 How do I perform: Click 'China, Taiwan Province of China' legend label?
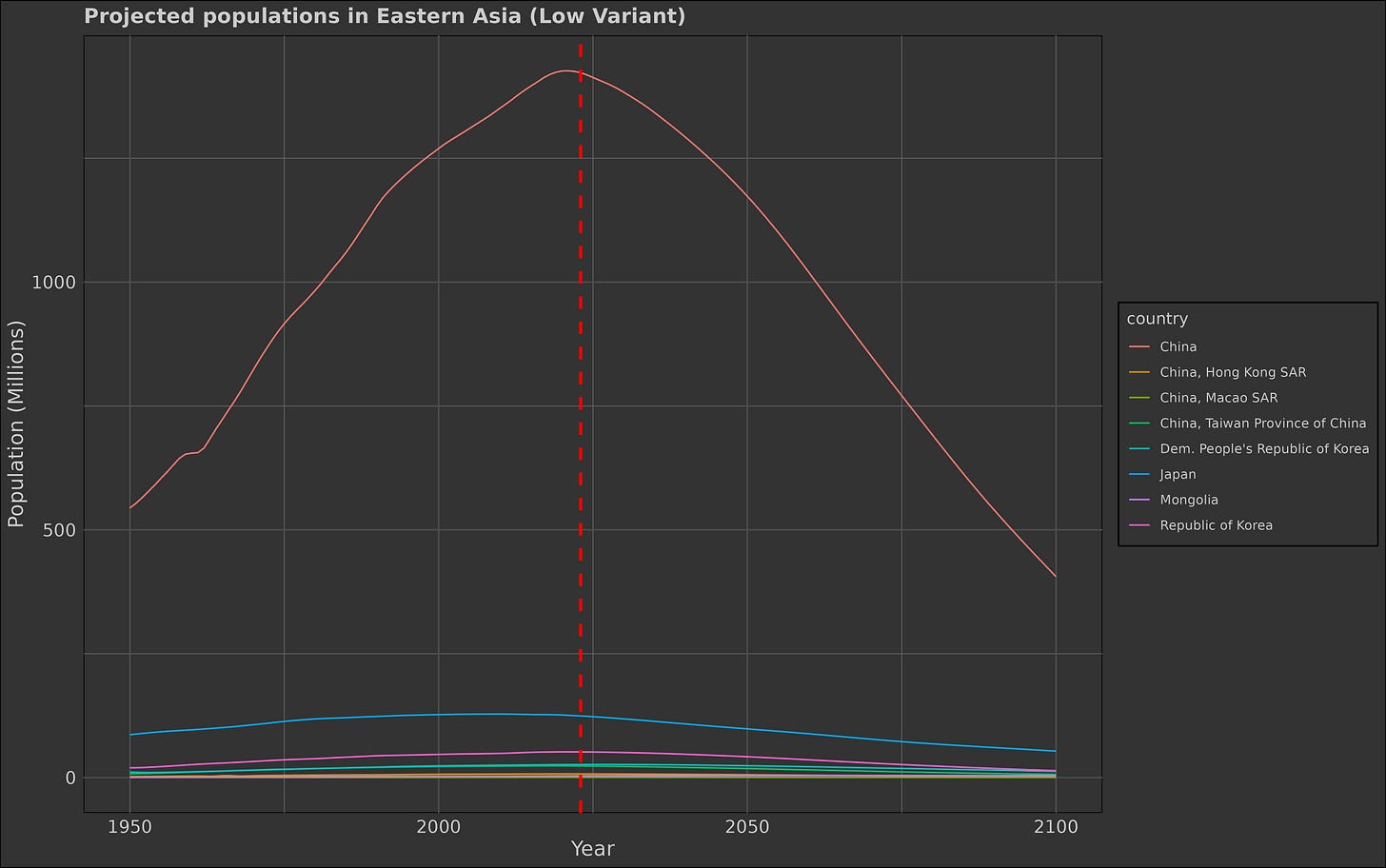[1263, 424]
